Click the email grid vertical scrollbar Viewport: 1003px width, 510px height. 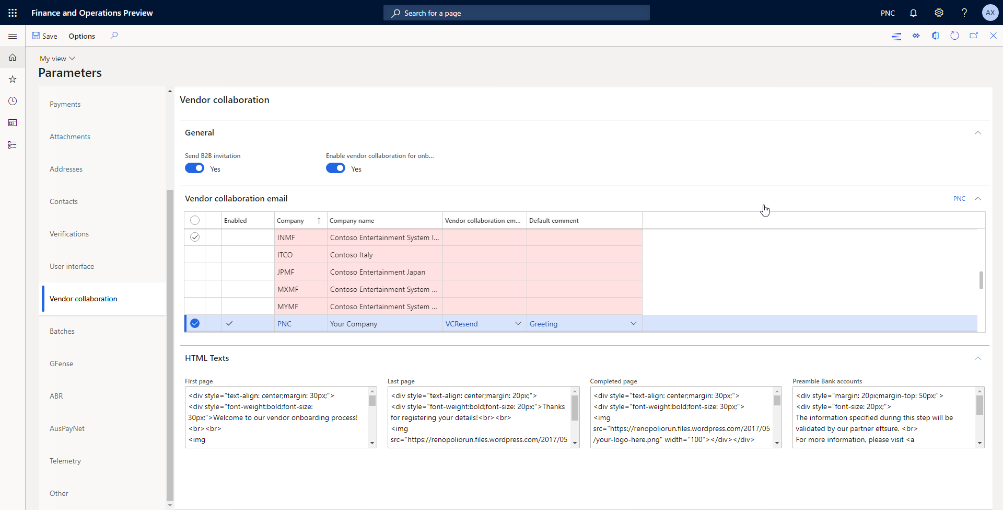[981, 280]
